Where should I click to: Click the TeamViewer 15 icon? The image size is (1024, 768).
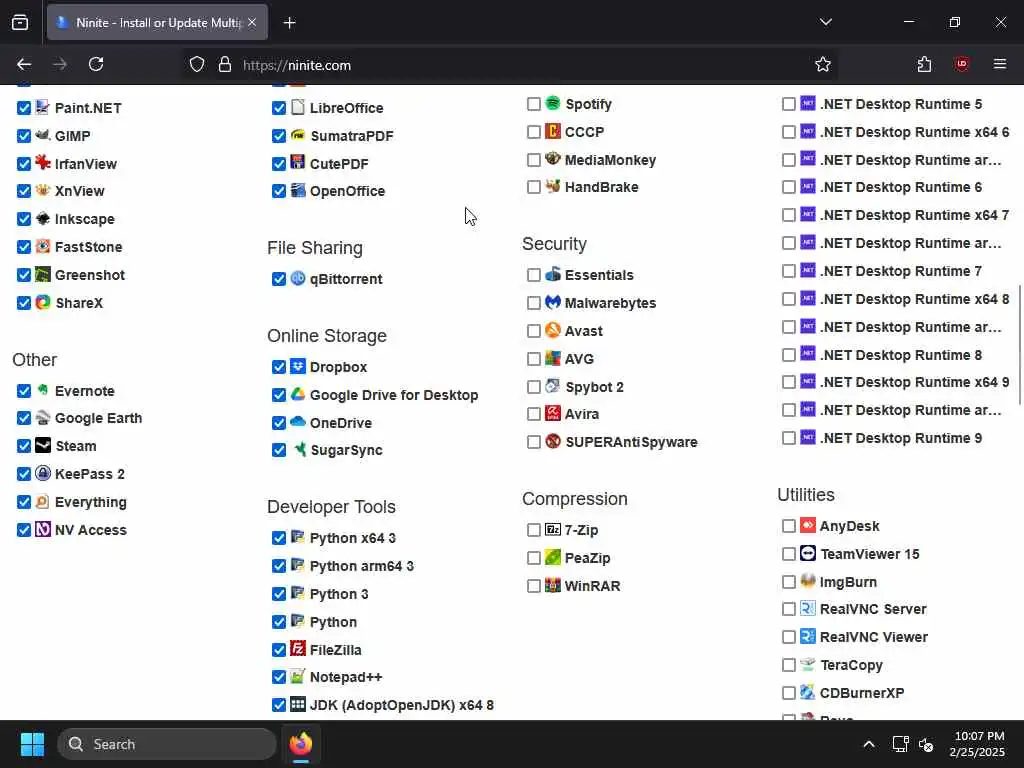point(808,553)
